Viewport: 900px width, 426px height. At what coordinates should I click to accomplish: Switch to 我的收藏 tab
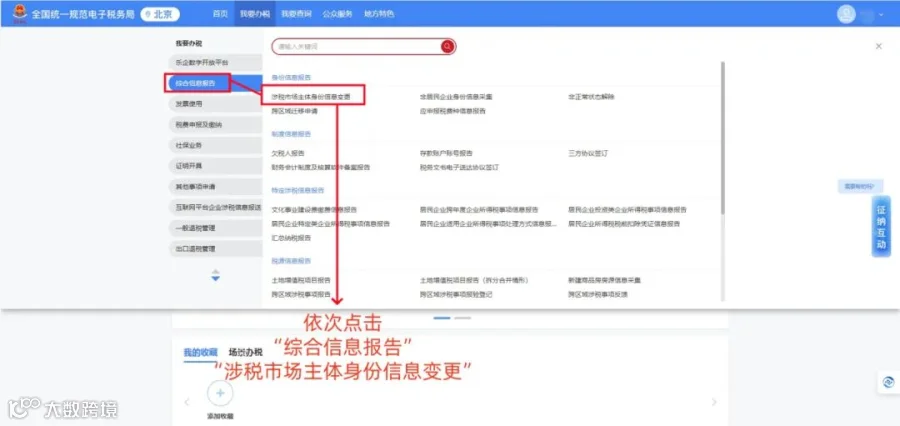pyautogui.click(x=200, y=353)
